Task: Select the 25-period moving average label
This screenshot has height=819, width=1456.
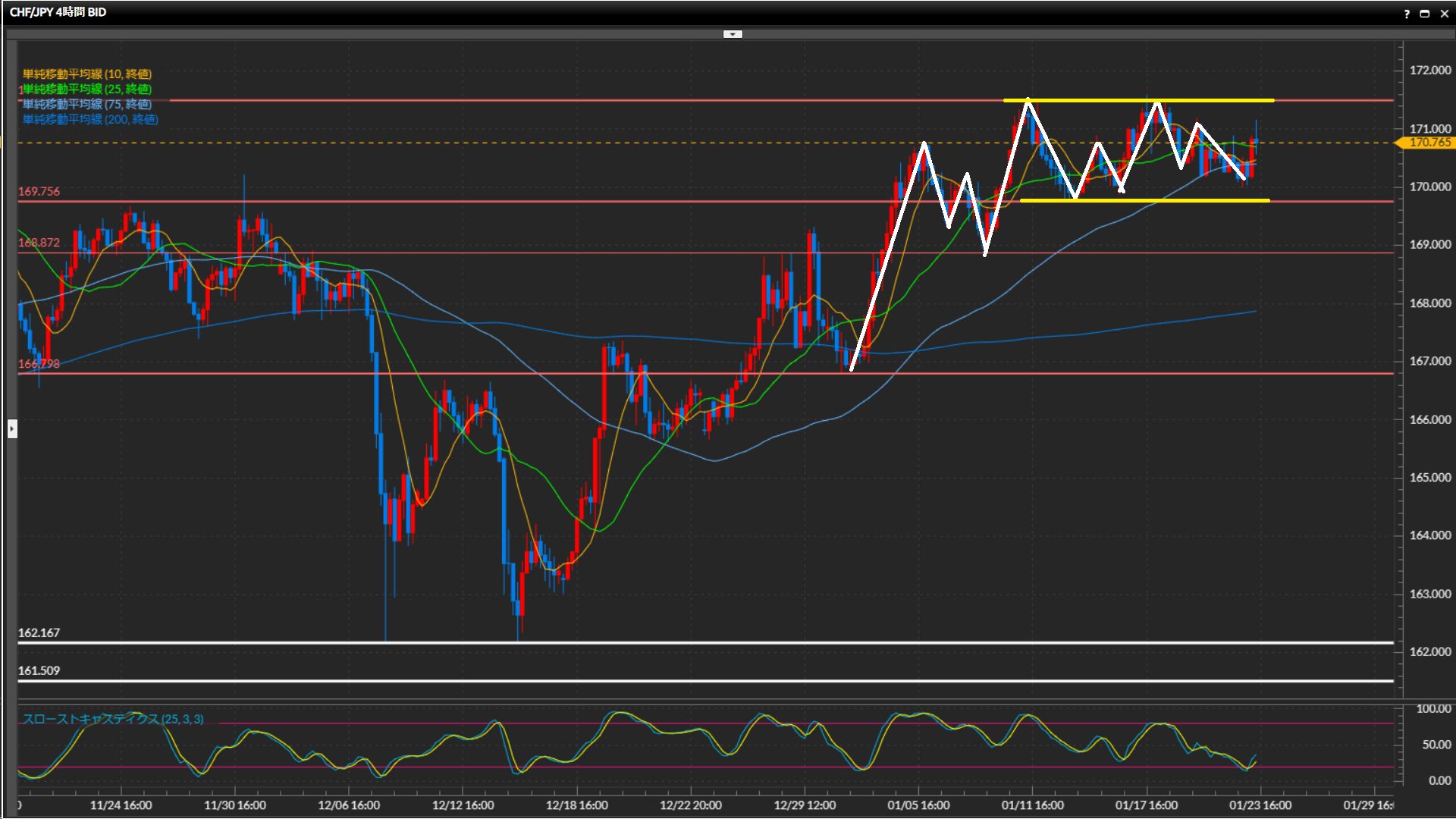Action: [86, 89]
